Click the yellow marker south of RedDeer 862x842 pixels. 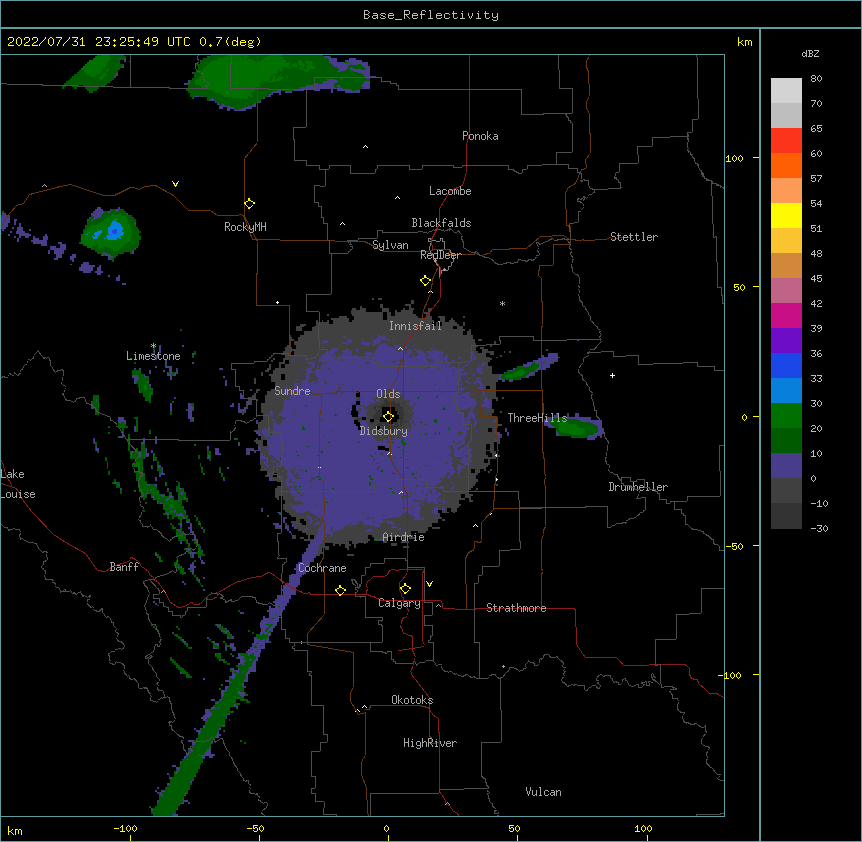click(x=426, y=281)
